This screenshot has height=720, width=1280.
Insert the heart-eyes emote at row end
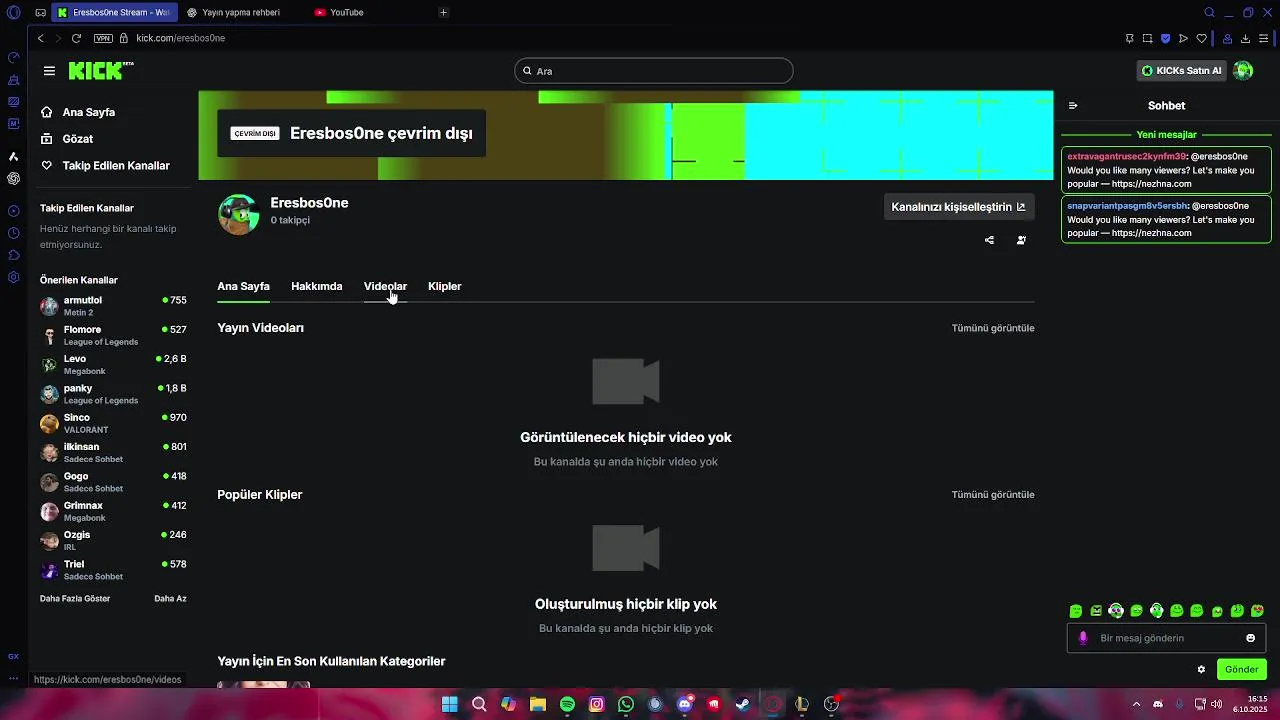click(x=1257, y=611)
